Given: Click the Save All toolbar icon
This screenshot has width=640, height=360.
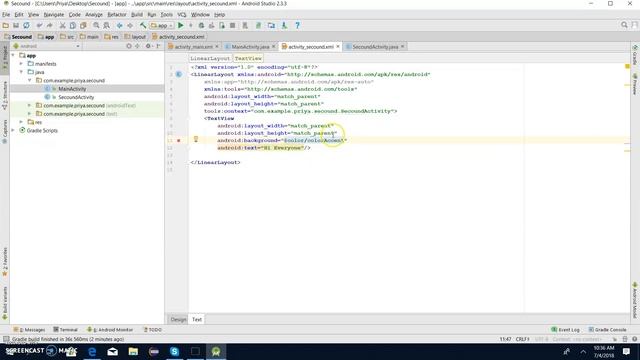Looking at the screenshot, I should tap(16, 25).
